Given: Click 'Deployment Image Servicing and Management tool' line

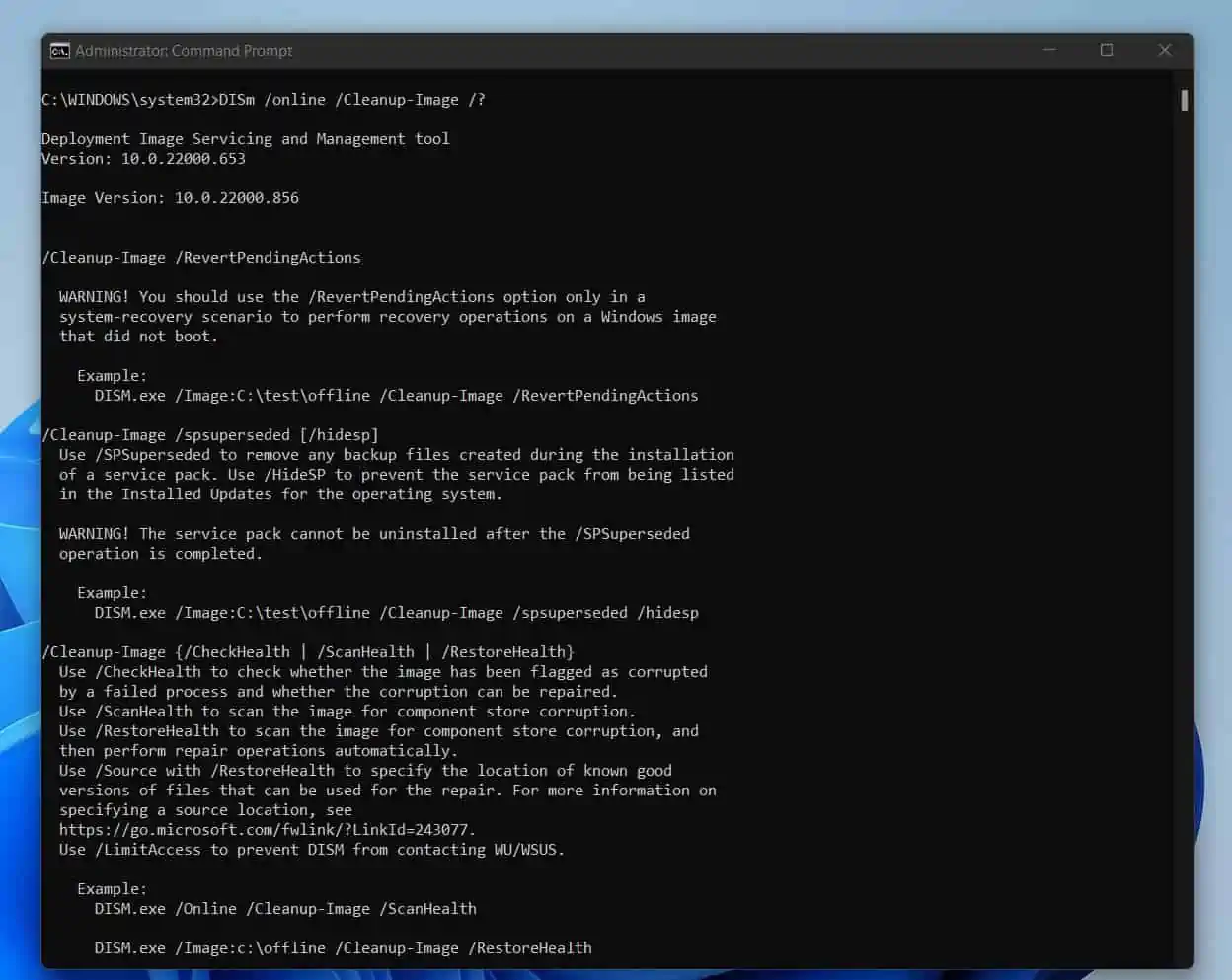Looking at the screenshot, I should (x=246, y=139).
